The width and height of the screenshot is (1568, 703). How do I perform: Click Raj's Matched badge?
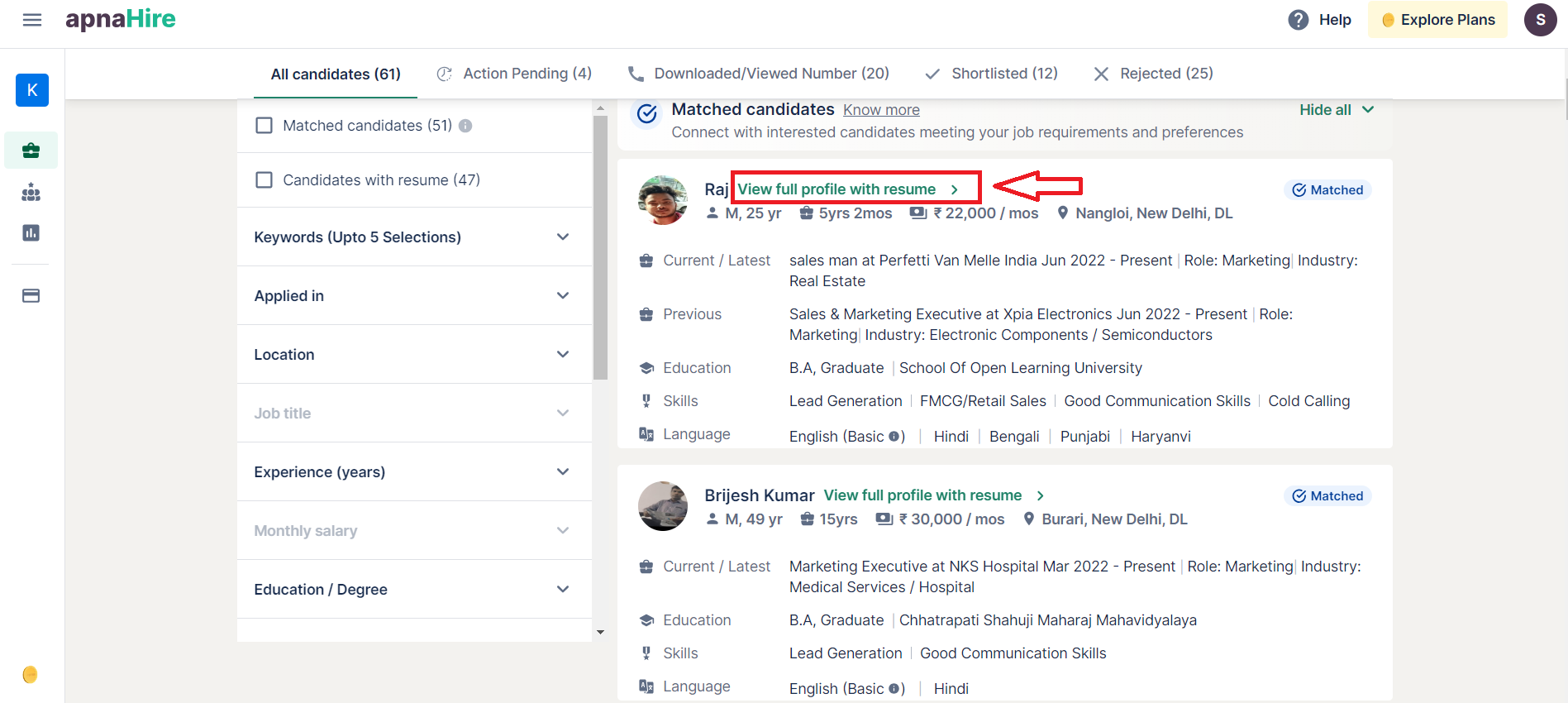click(x=1327, y=190)
